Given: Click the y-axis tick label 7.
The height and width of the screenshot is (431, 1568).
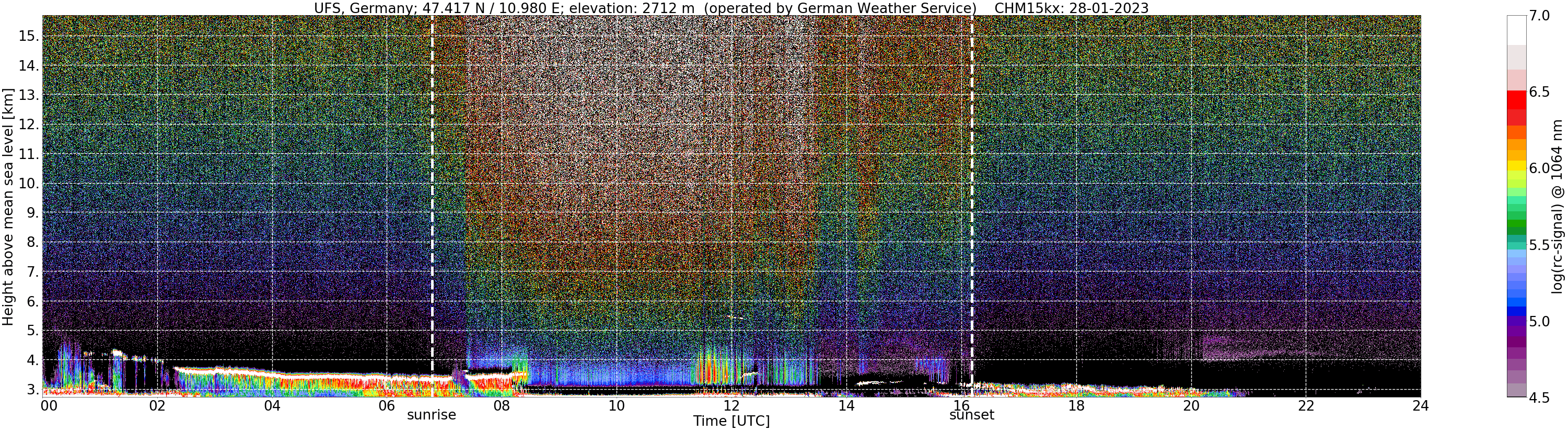Looking at the screenshot, I should (x=32, y=272).
